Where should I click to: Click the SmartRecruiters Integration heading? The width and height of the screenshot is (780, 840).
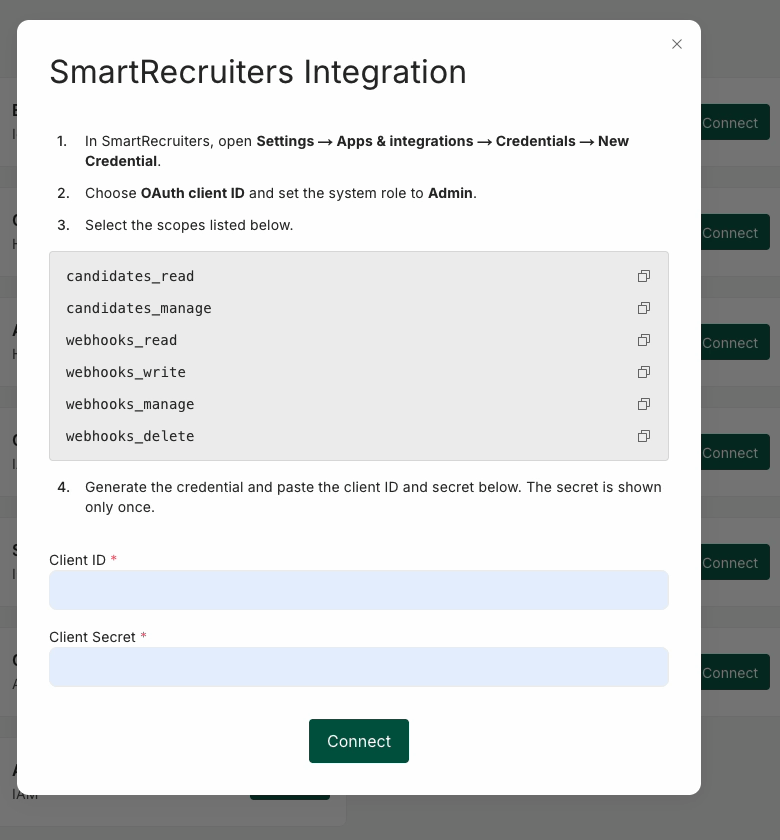pos(258,72)
